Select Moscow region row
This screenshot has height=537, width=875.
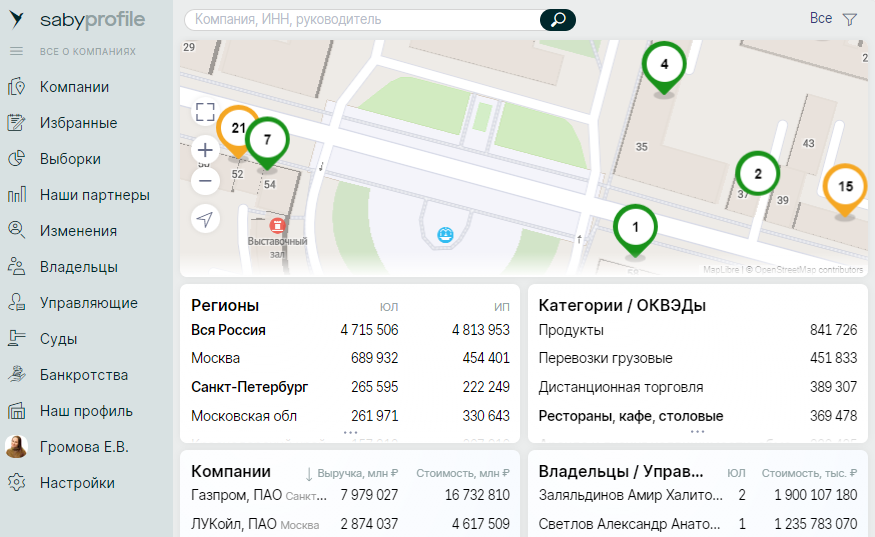(216, 358)
